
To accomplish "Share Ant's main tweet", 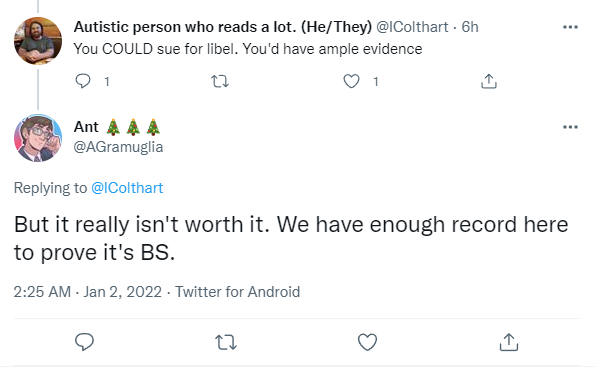I will (509, 342).
